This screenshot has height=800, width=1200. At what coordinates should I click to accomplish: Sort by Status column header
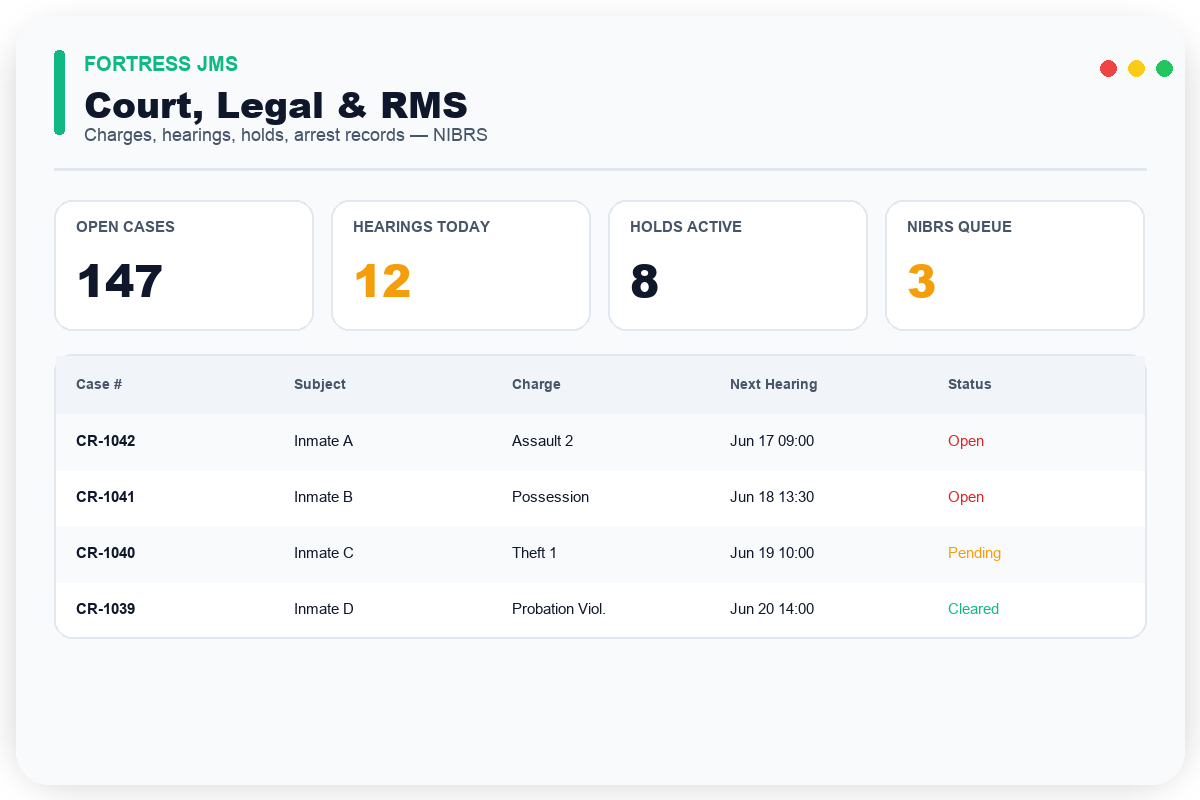[970, 384]
